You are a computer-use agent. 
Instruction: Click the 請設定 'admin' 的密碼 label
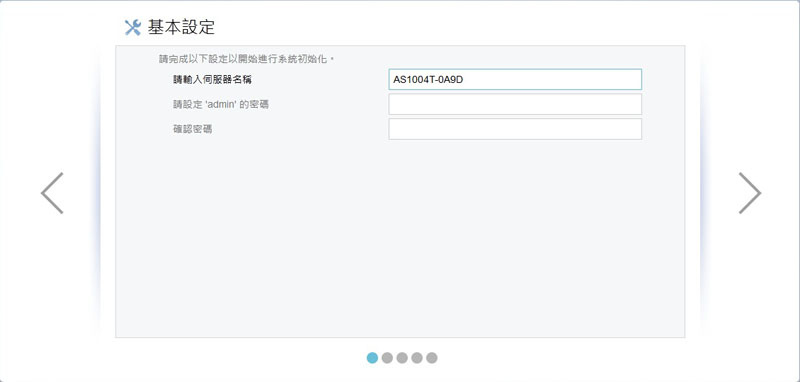pyautogui.click(x=221, y=105)
